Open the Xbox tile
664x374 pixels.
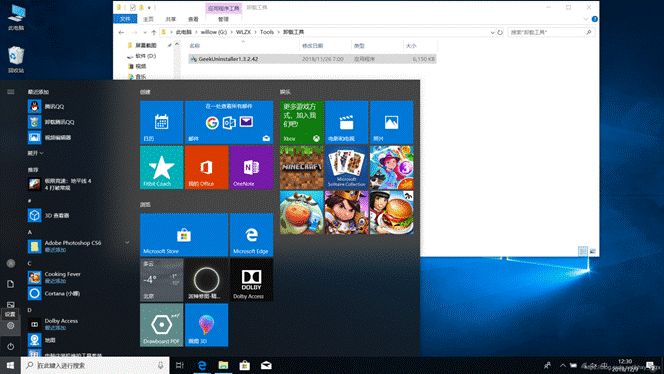pyautogui.click(x=302, y=122)
